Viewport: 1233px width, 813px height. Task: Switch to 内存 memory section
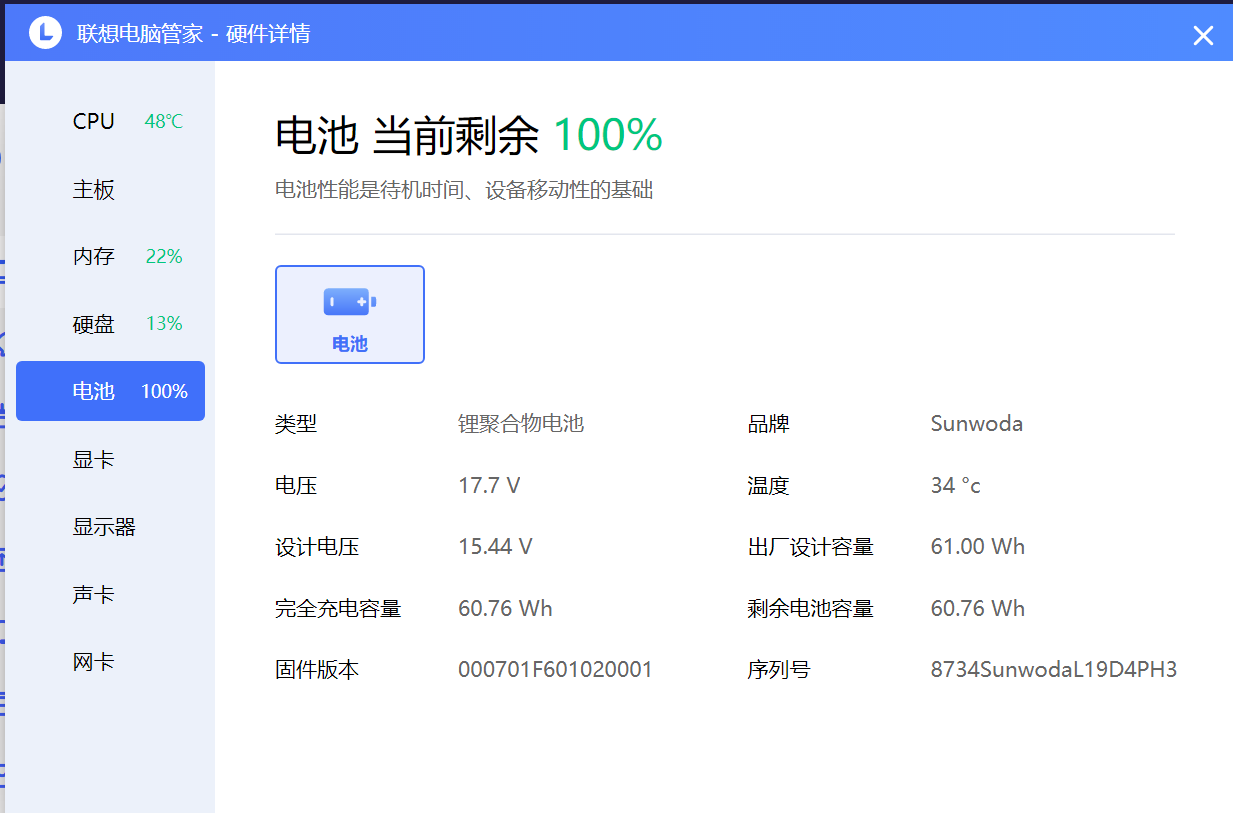click(110, 256)
